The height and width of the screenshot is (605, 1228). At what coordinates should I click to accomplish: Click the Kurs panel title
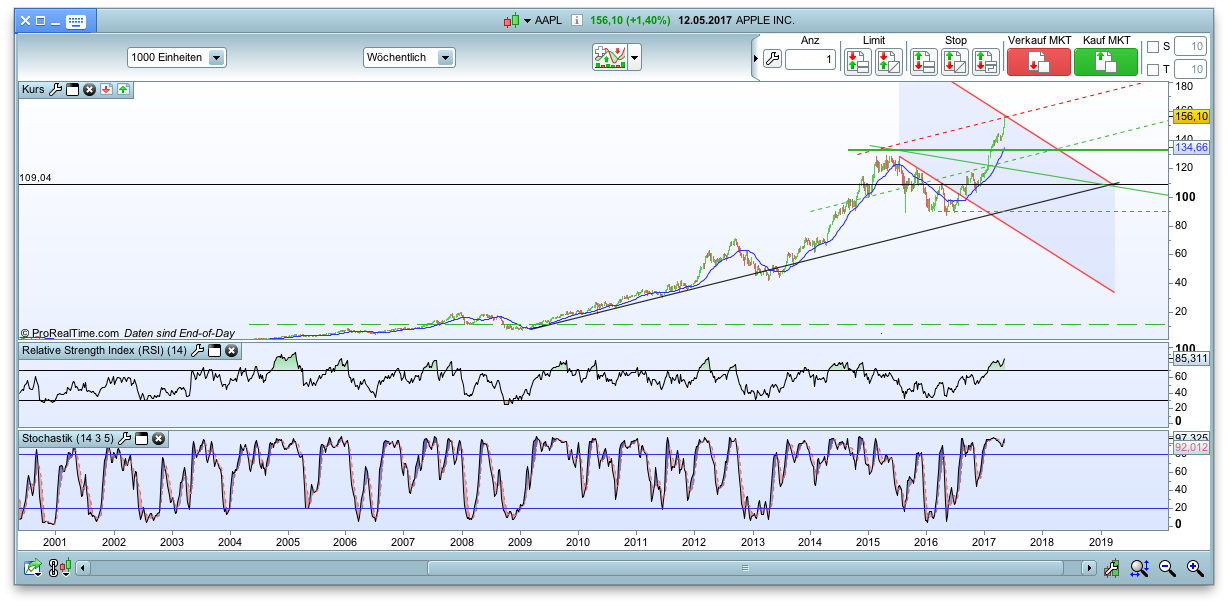pos(34,90)
